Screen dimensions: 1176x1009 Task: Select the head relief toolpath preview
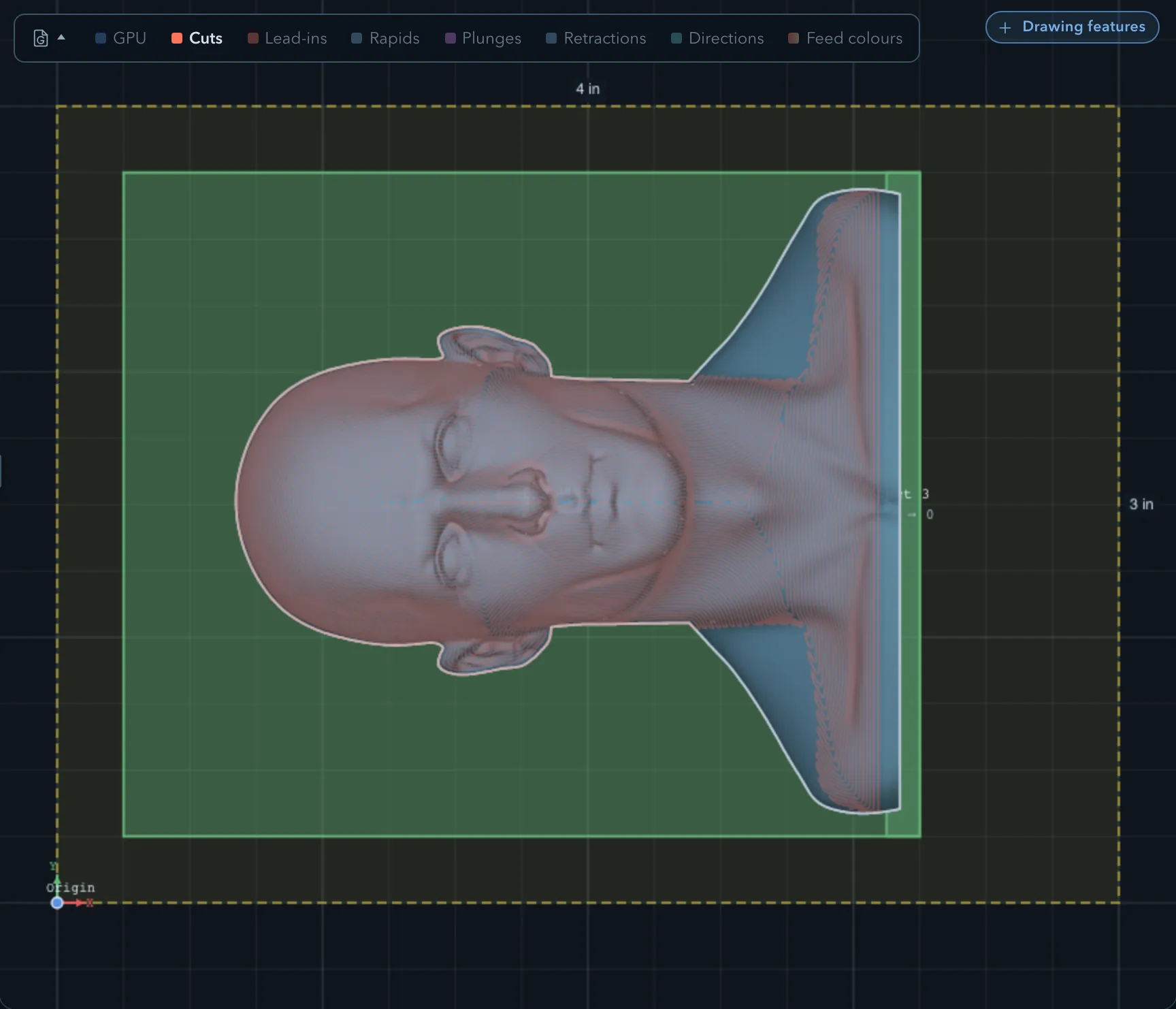[568, 502]
